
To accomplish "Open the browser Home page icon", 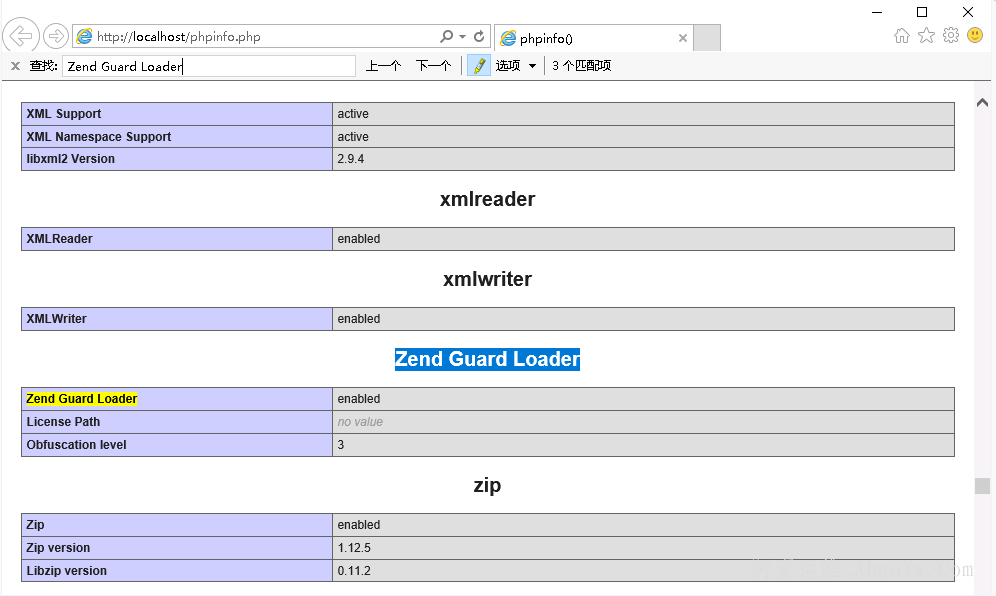I will click(x=902, y=36).
